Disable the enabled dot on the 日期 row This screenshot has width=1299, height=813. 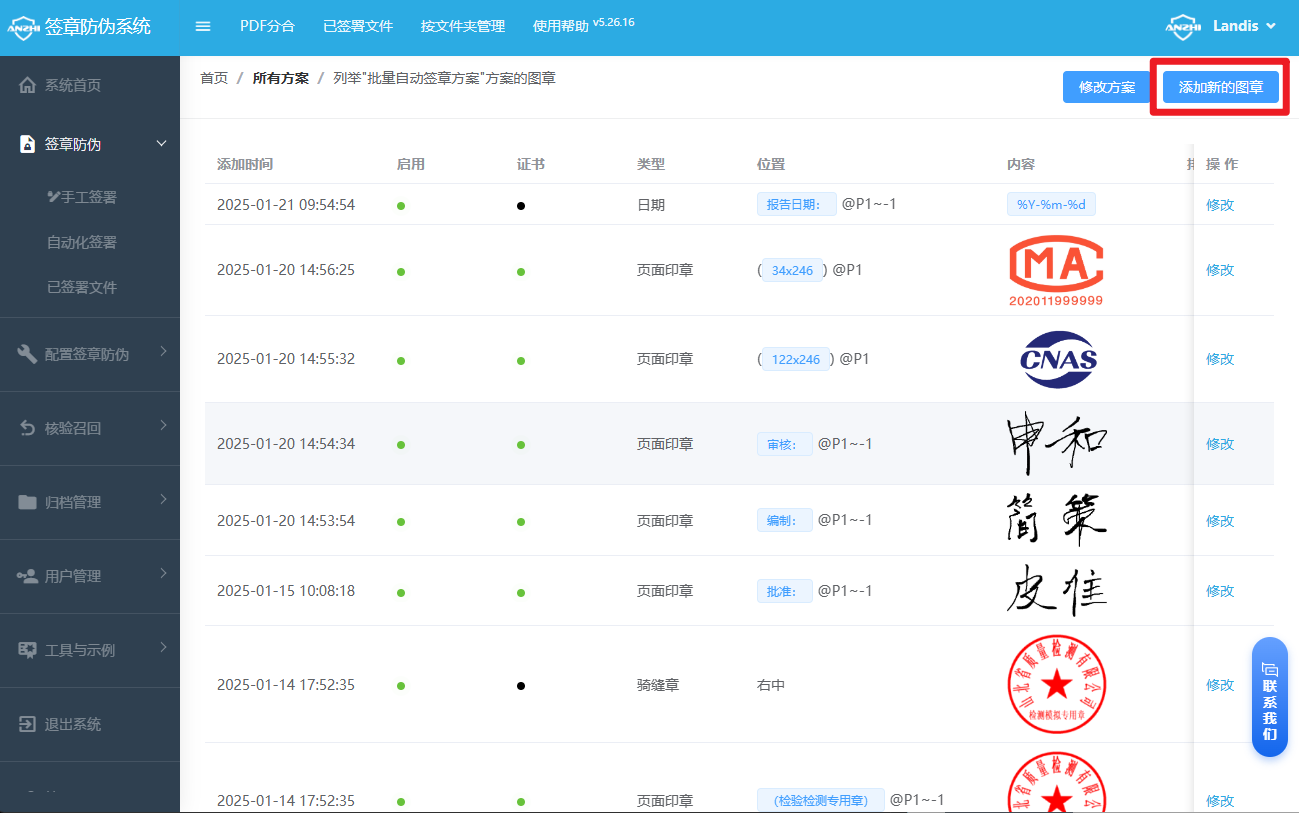(400, 205)
